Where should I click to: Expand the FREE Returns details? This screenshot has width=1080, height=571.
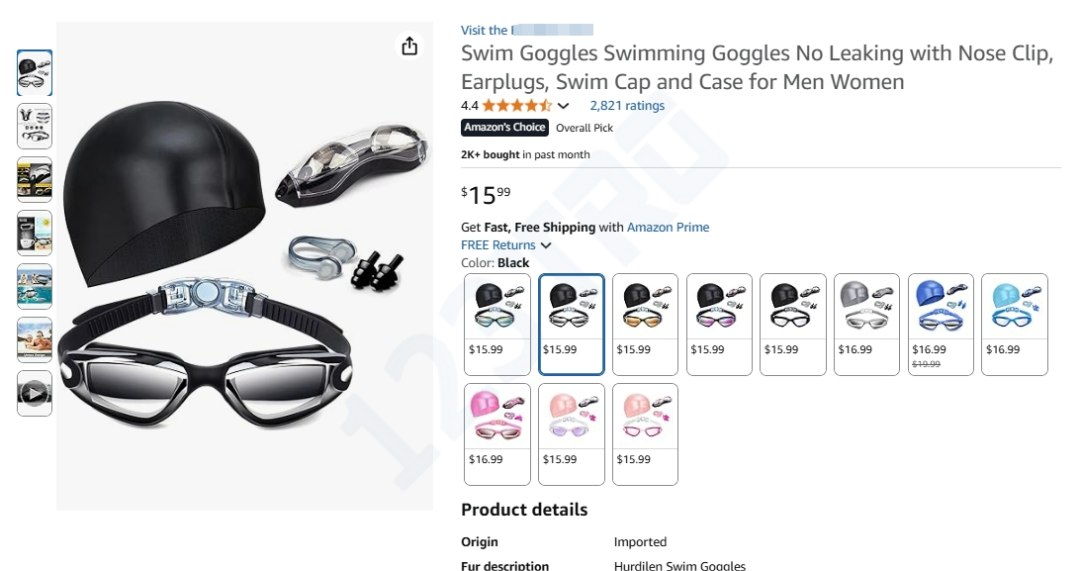tap(506, 245)
